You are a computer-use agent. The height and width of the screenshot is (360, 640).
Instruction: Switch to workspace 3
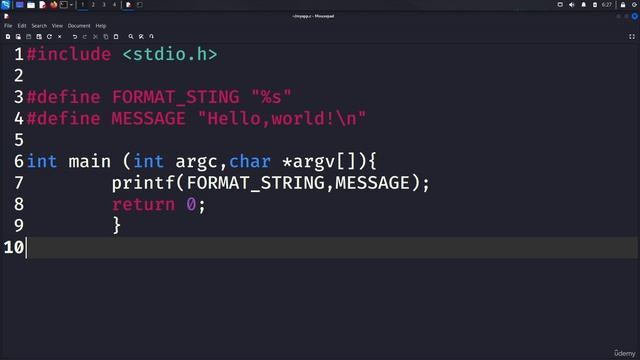(x=104, y=5)
